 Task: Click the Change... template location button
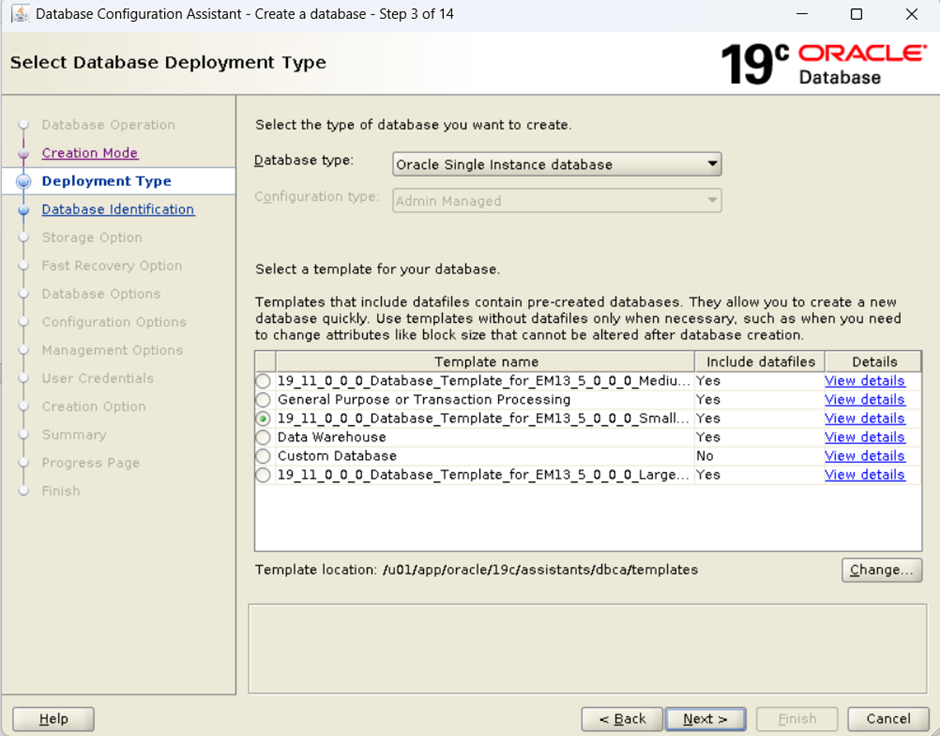pos(880,570)
